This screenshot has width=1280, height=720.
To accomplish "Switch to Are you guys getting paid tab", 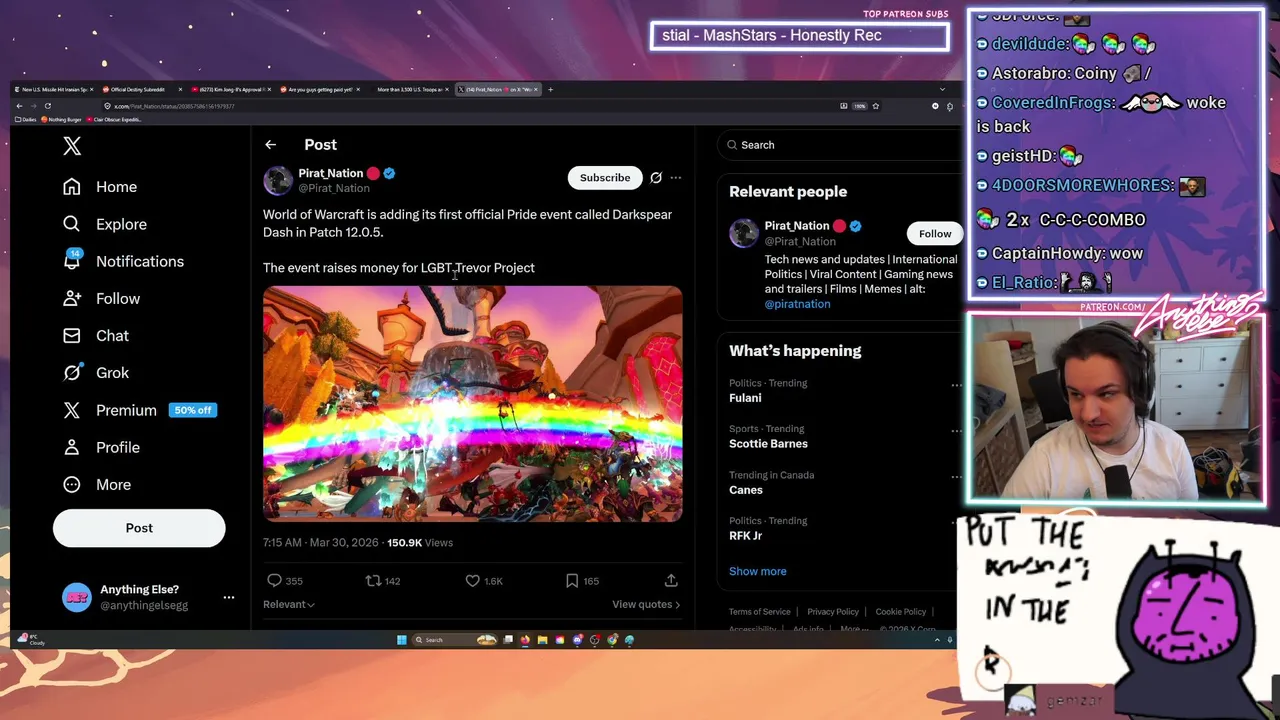I will (320, 90).
